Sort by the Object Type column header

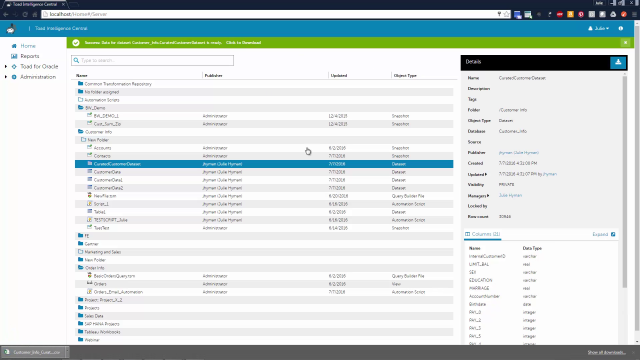coord(405,76)
